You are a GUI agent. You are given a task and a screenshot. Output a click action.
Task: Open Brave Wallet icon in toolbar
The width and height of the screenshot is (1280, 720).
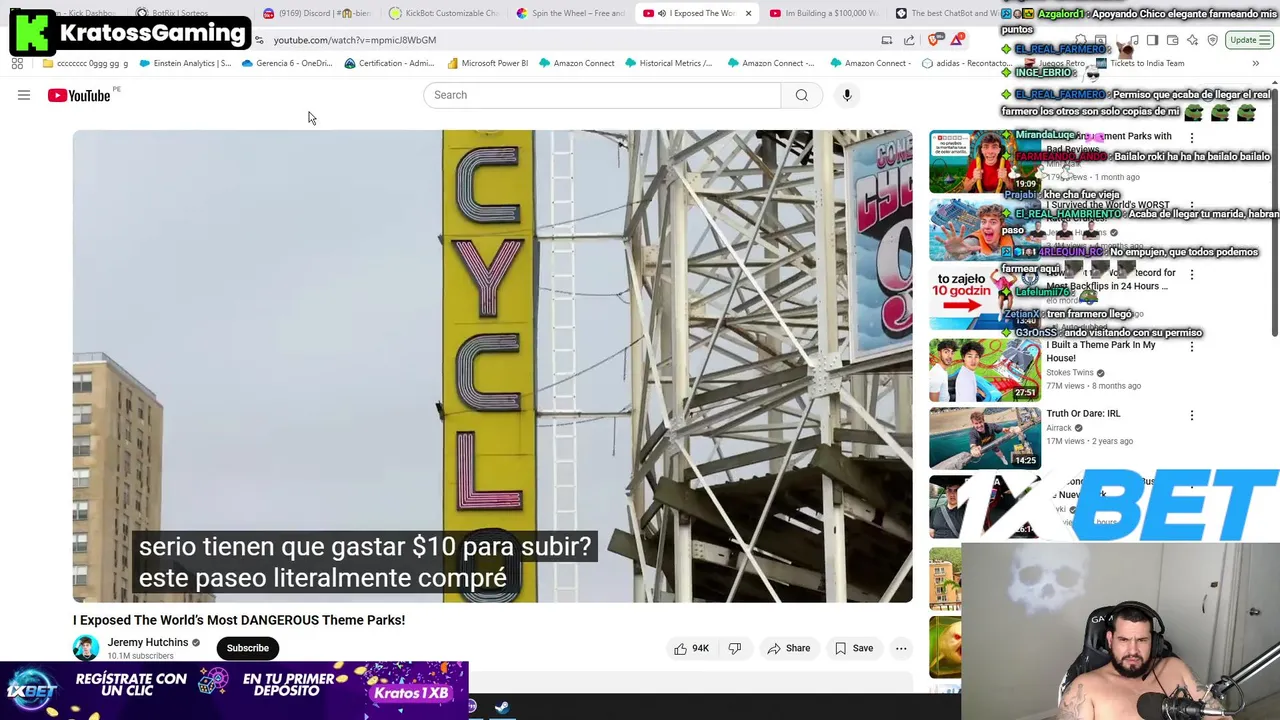pos(1172,40)
